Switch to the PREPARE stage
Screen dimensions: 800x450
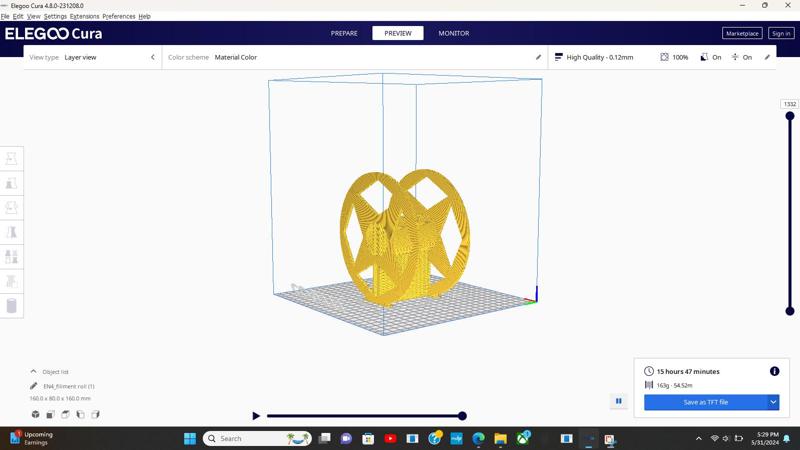click(344, 33)
